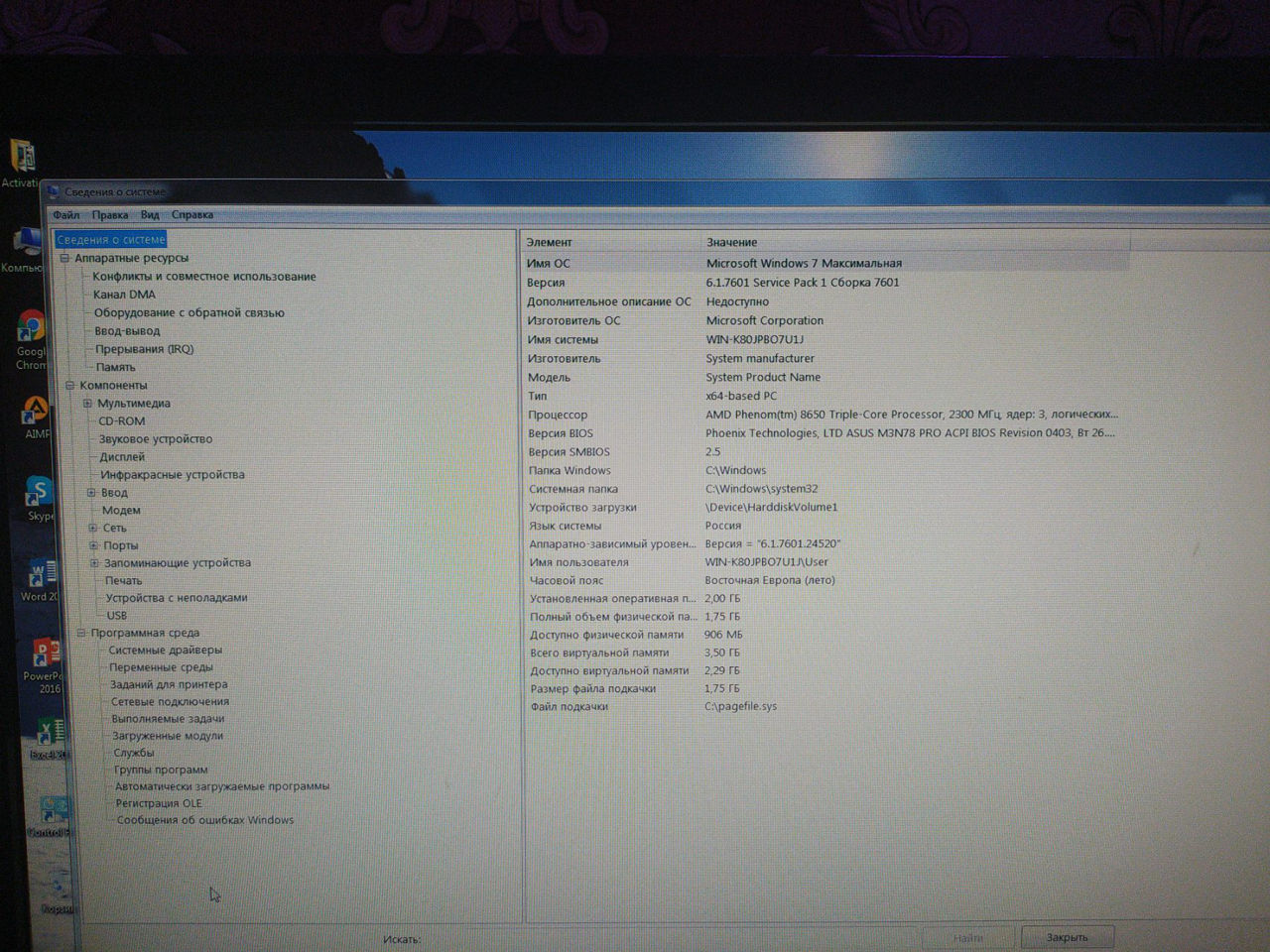Select Устройства с неполадками item

(x=177, y=598)
